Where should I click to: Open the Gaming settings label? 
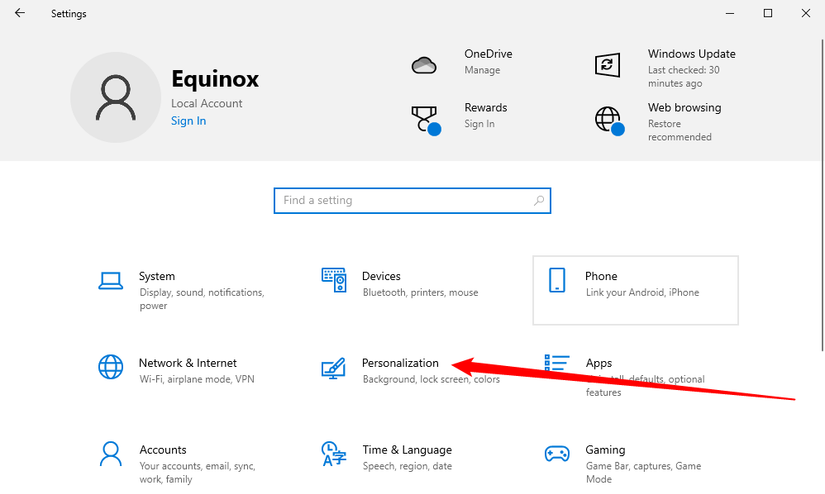pos(605,450)
